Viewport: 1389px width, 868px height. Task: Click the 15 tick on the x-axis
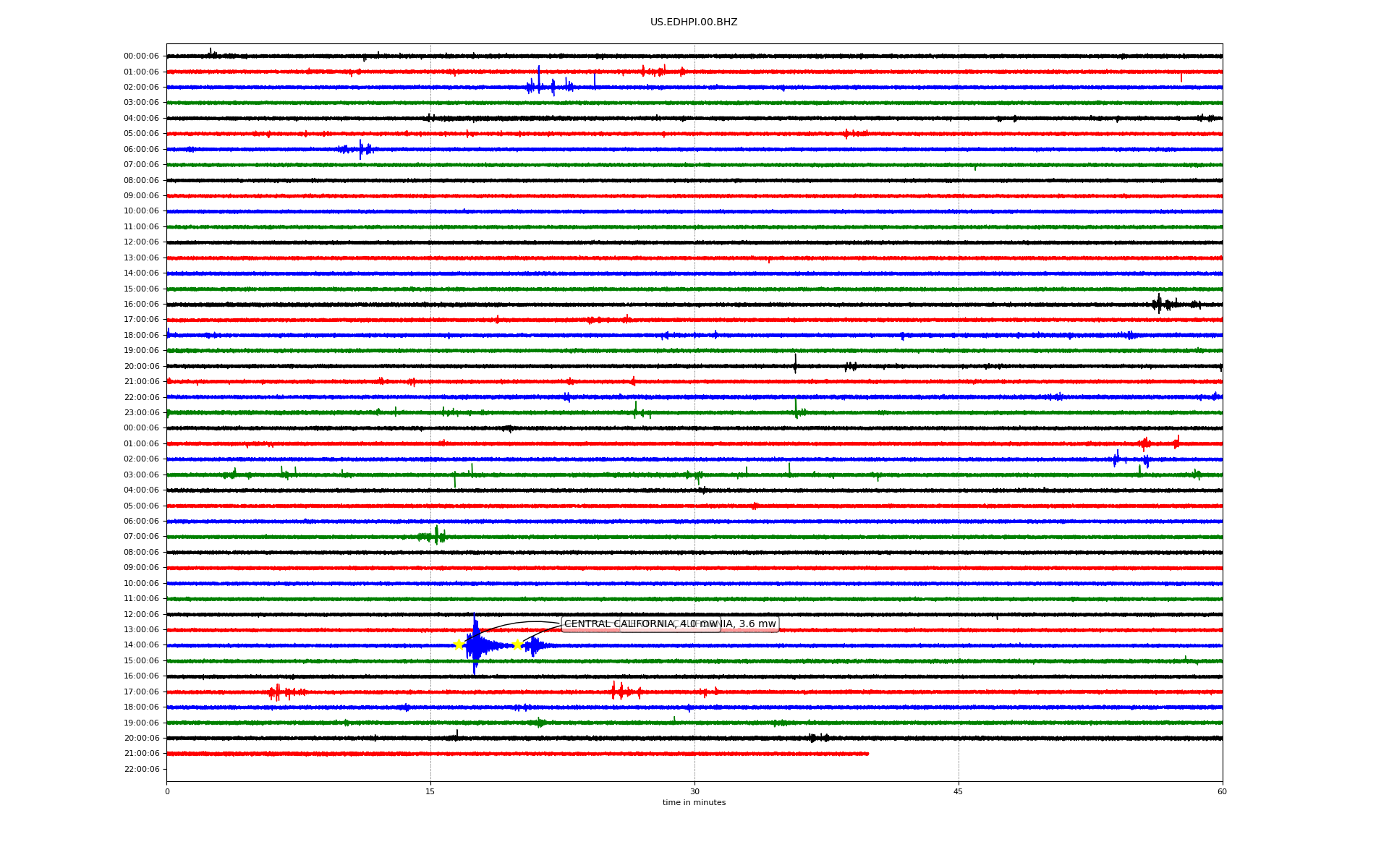[x=430, y=791]
